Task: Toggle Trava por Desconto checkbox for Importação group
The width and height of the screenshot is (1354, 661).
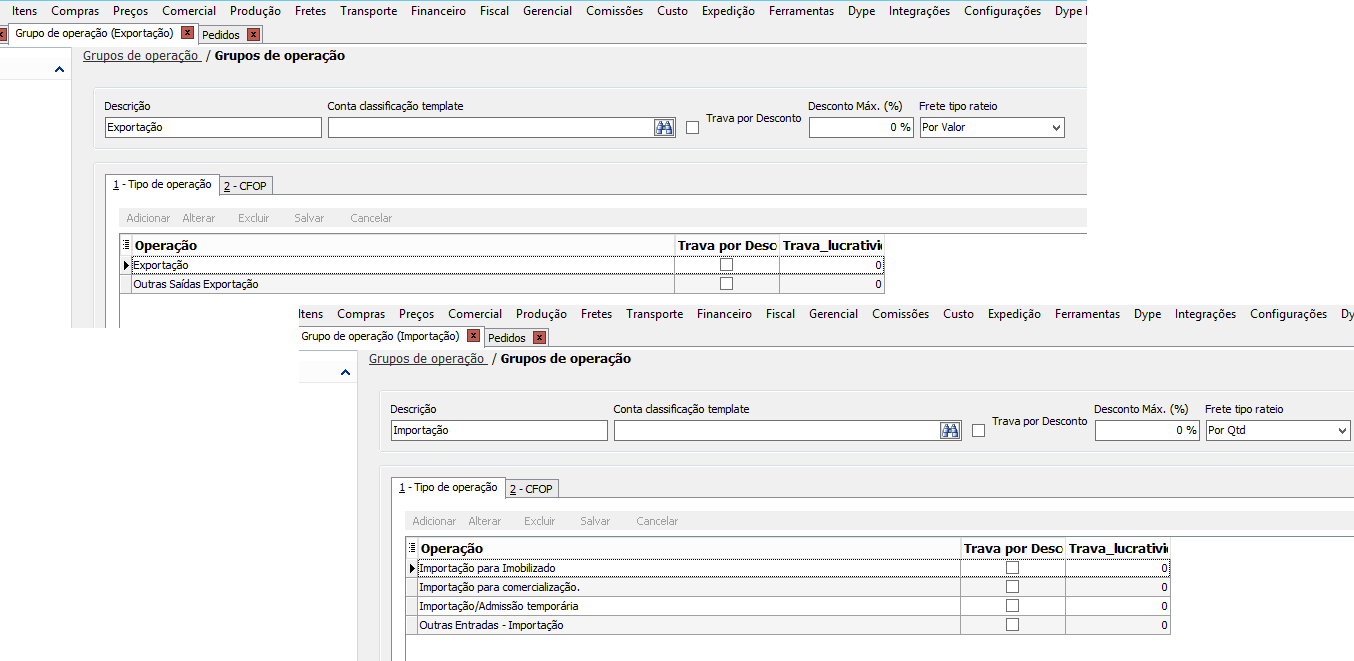Action: [978, 430]
